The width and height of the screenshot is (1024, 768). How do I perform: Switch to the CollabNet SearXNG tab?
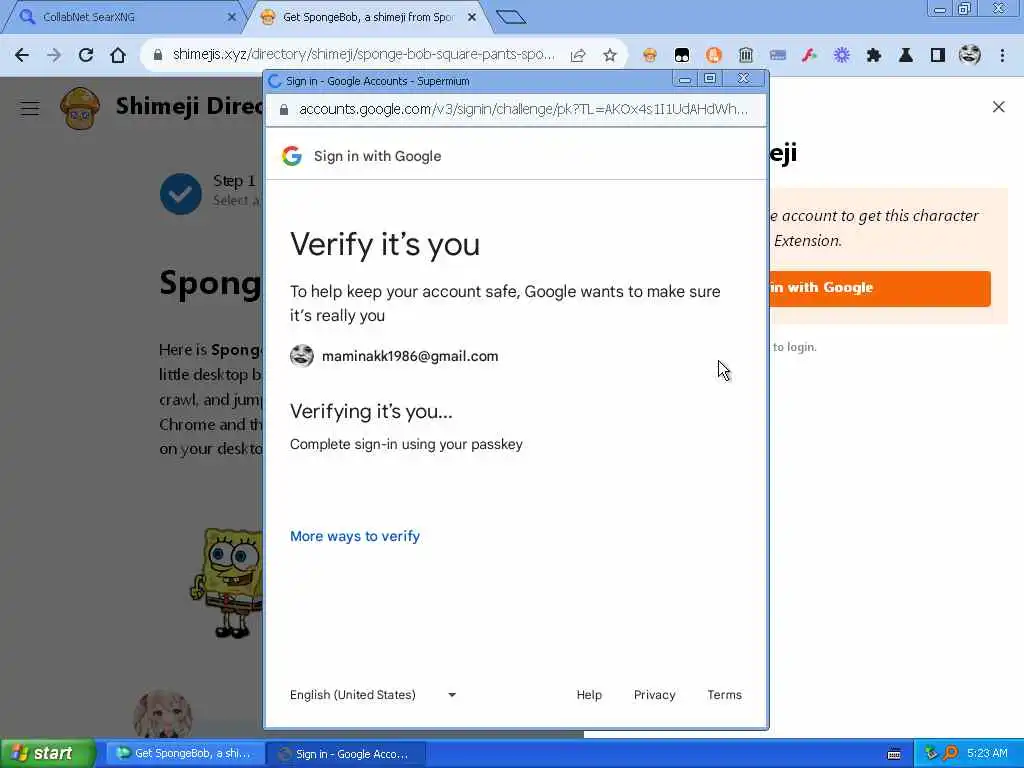(124, 17)
